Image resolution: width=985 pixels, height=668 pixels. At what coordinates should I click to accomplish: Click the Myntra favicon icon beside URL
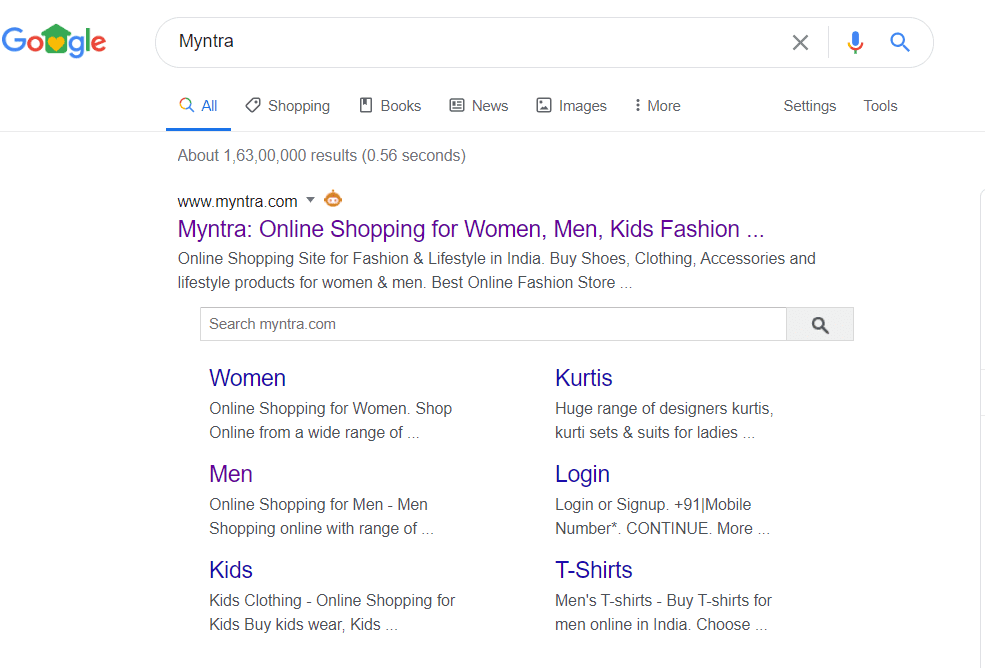coord(333,199)
